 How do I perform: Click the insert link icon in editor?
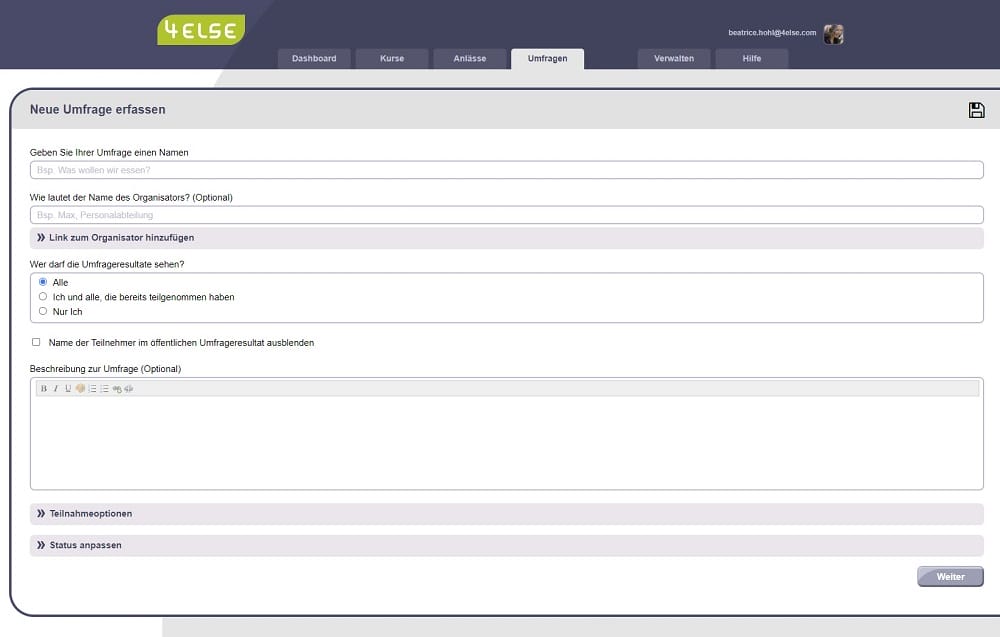(x=117, y=389)
